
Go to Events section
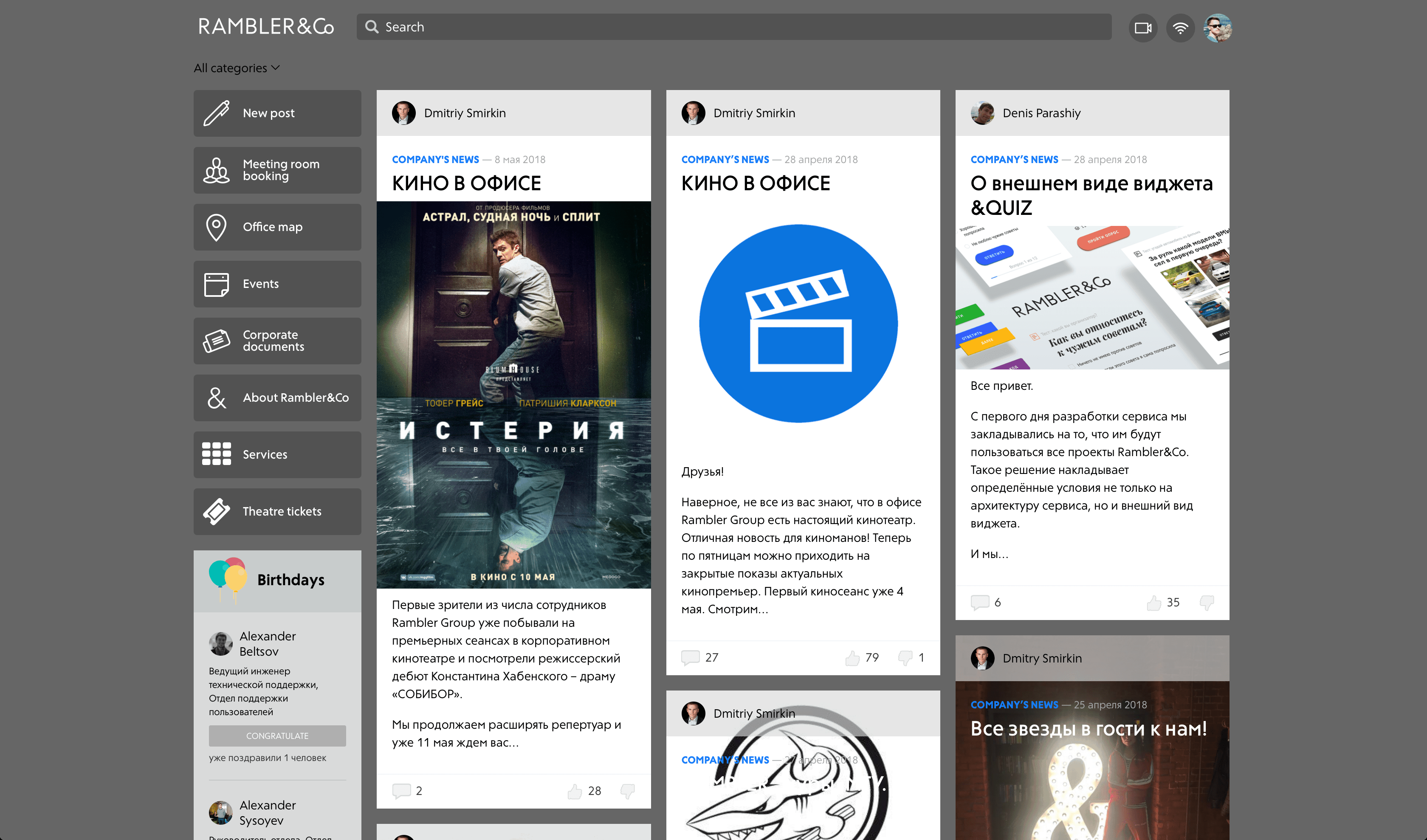pos(277,284)
